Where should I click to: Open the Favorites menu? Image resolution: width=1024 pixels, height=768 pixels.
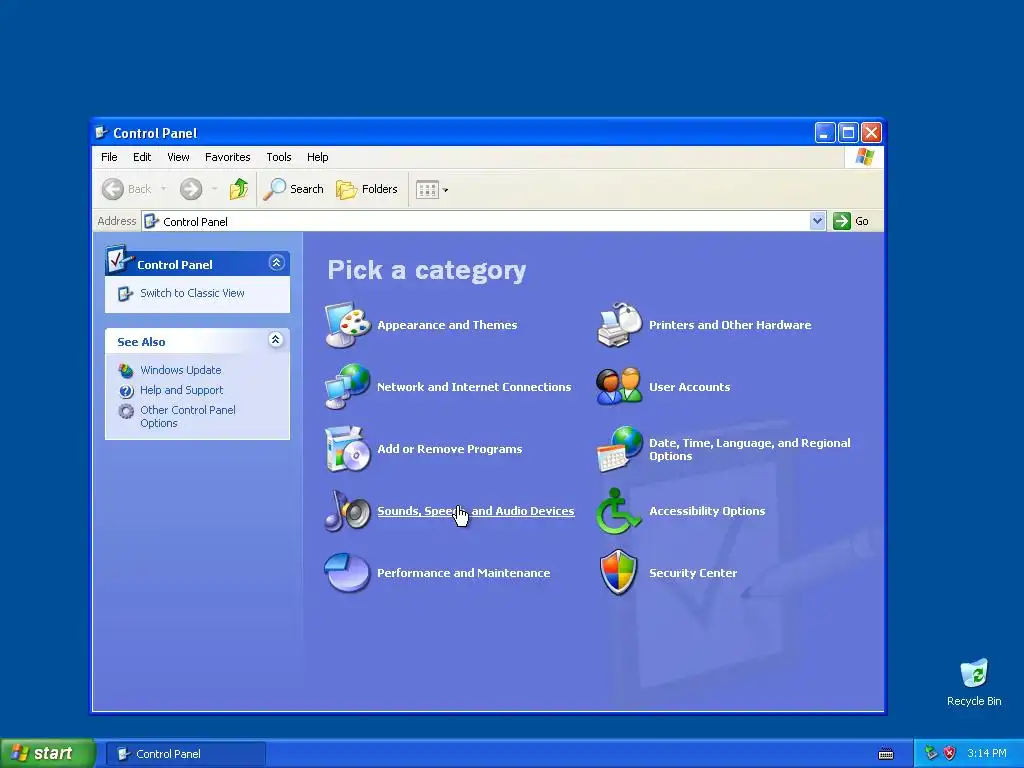227,157
